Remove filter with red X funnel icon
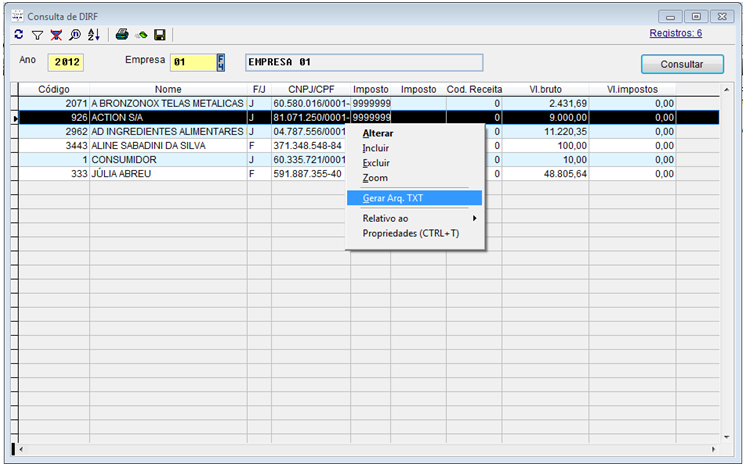The width and height of the screenshot is (745, 466). tap(56, 35)
